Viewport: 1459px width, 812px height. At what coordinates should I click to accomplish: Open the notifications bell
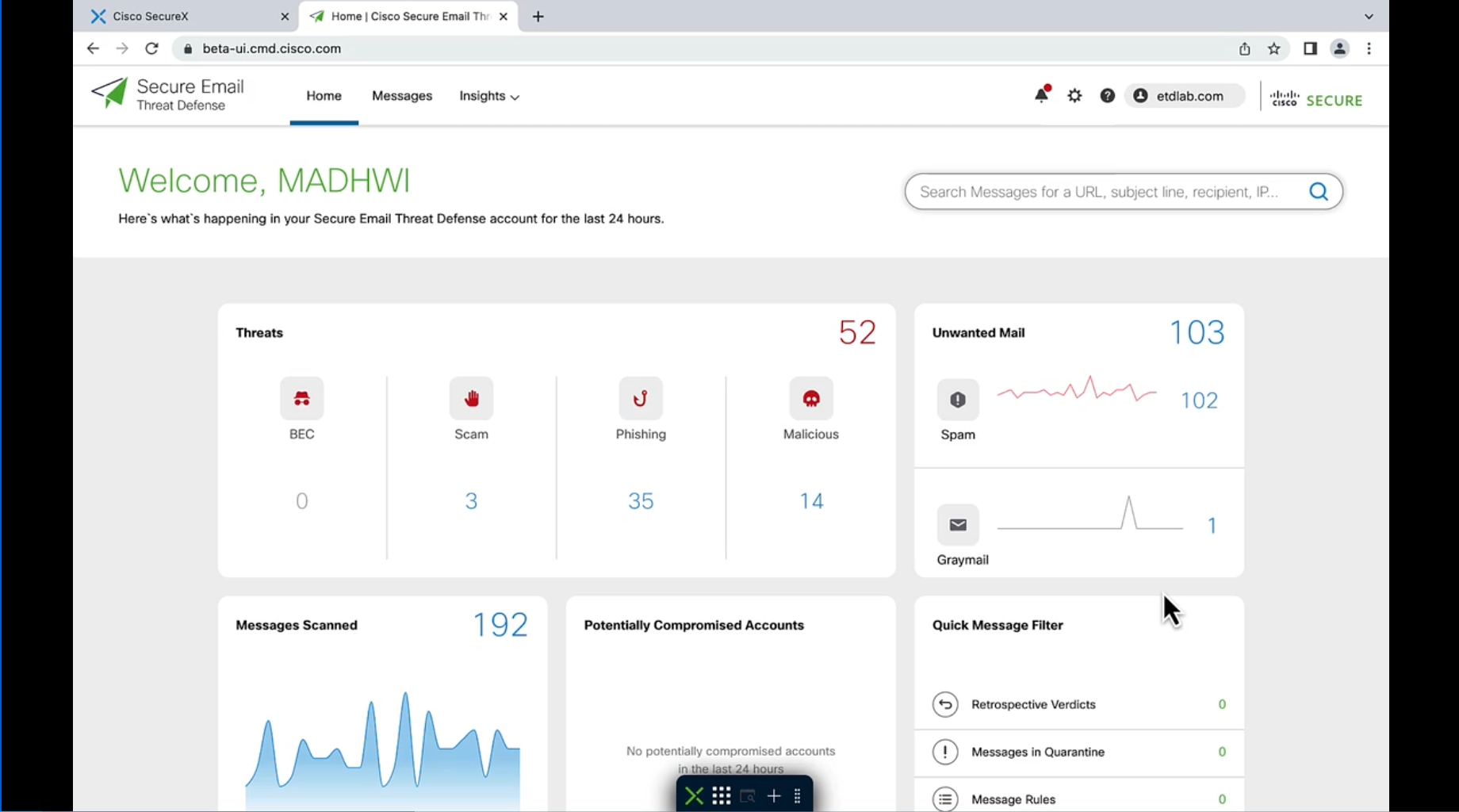[x=1041, y=95]
